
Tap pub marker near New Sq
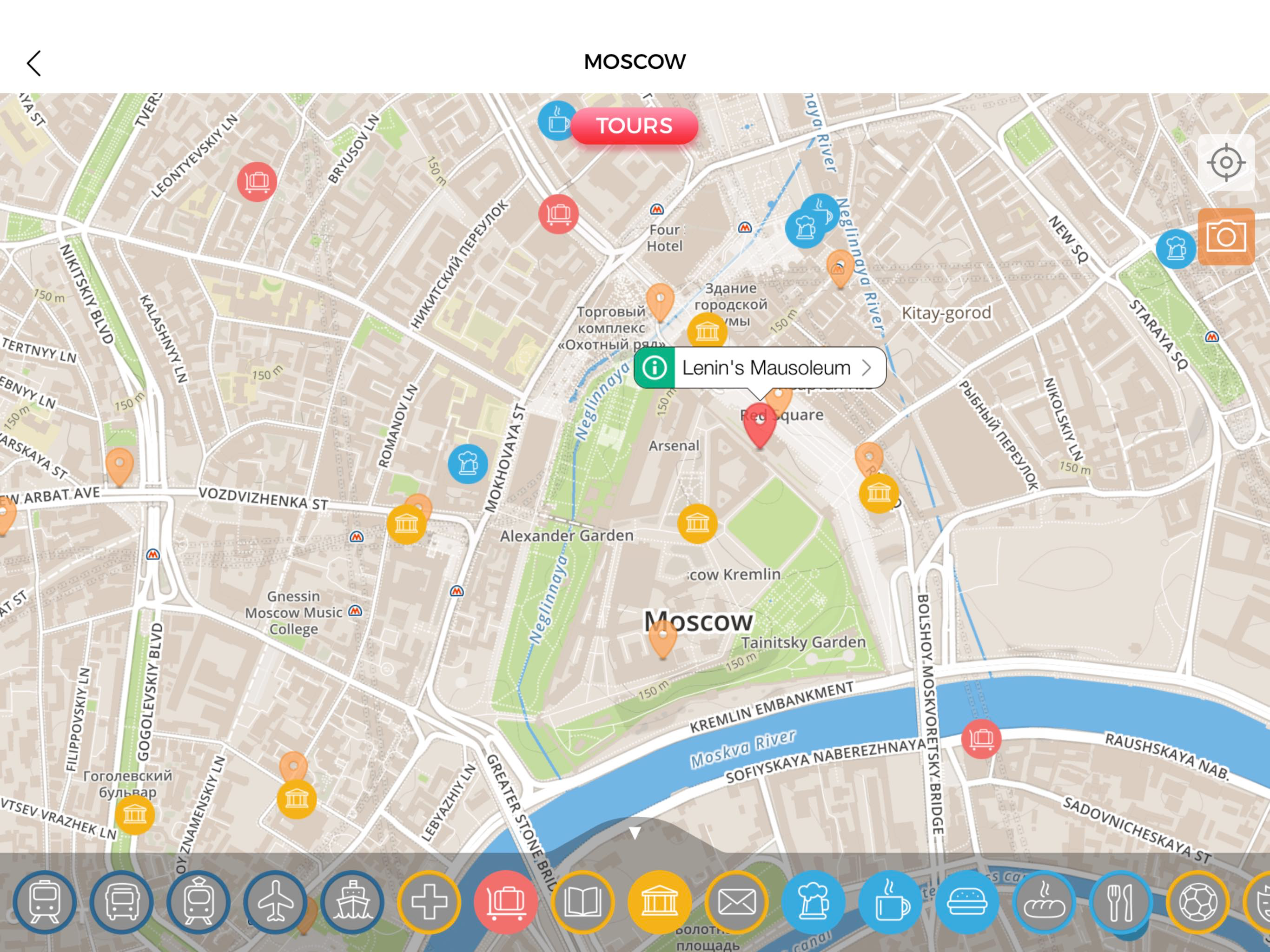tap(1175, 249)
